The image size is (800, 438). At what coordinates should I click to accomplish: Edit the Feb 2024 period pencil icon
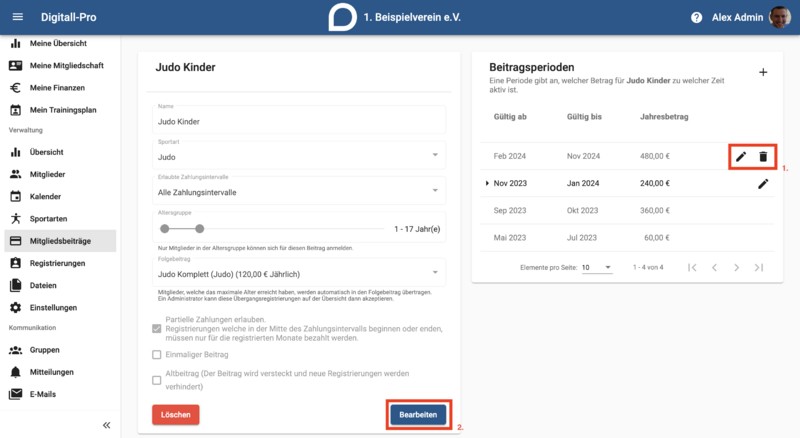coord(741,157)
